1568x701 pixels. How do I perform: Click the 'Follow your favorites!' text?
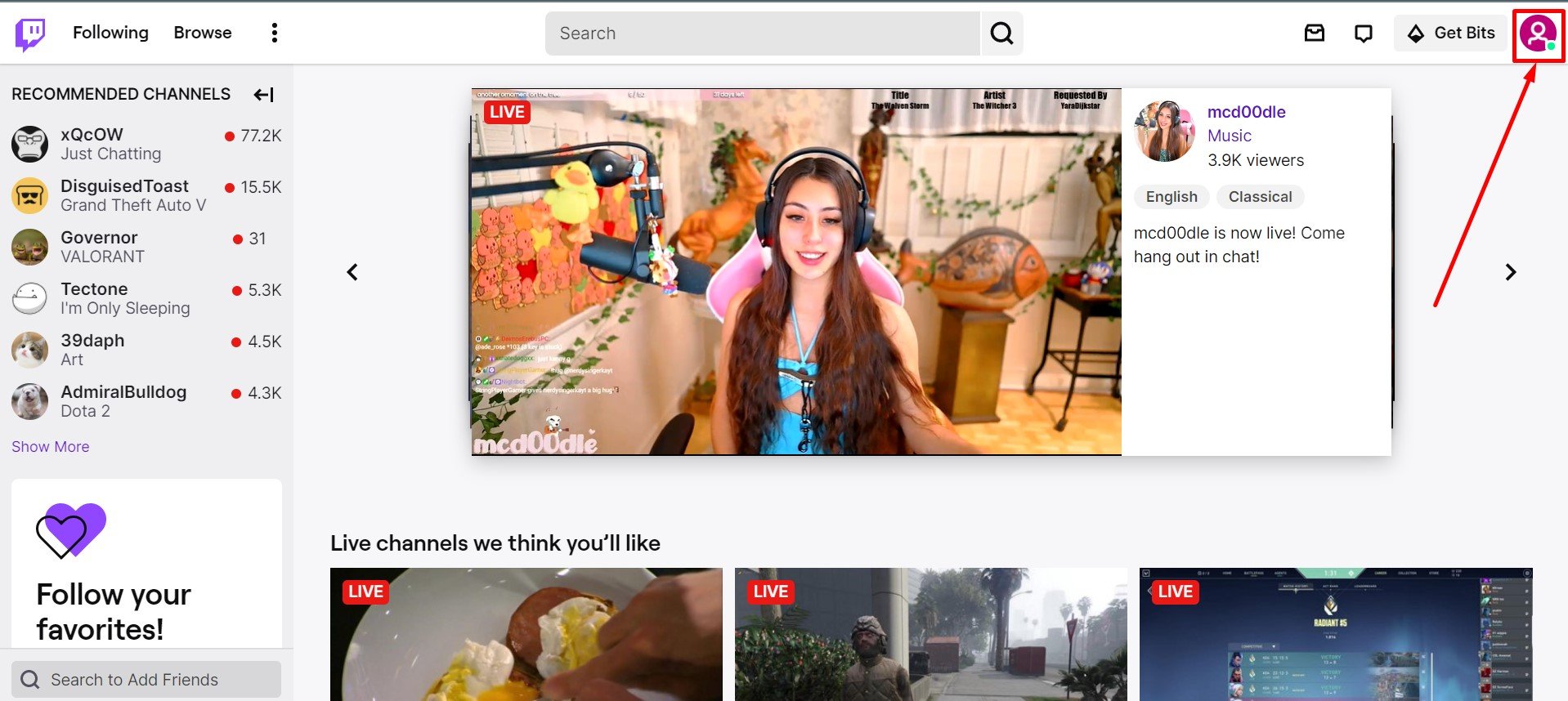[x=114, y=612]
